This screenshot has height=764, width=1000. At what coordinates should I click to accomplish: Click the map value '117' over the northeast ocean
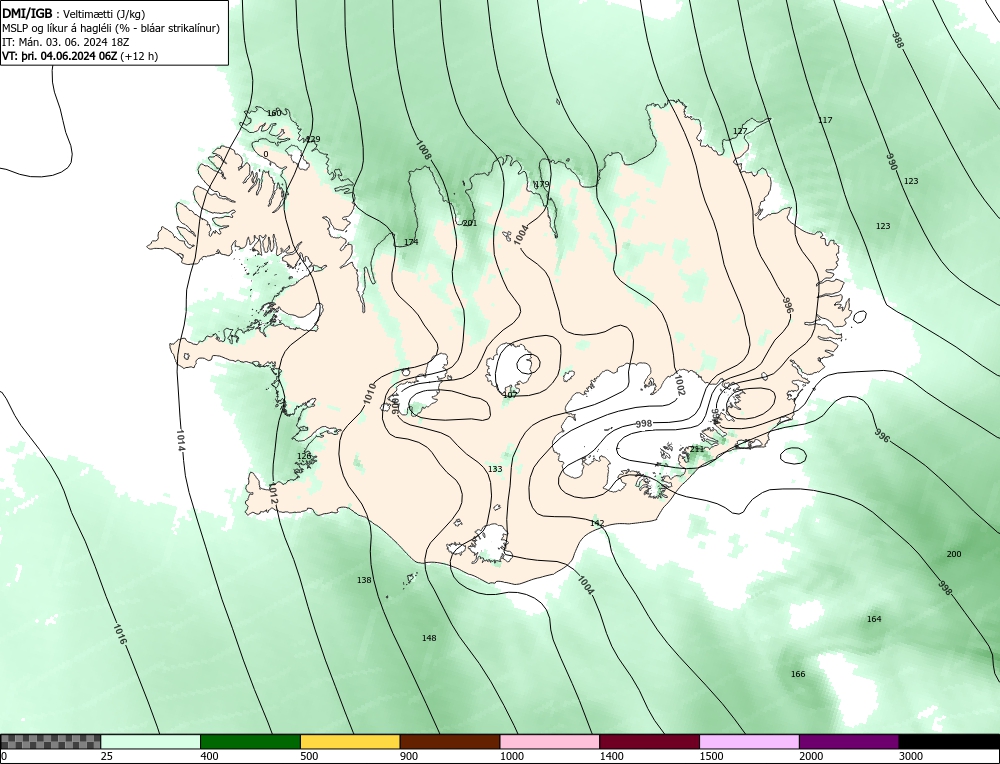(x=825, y=120)
